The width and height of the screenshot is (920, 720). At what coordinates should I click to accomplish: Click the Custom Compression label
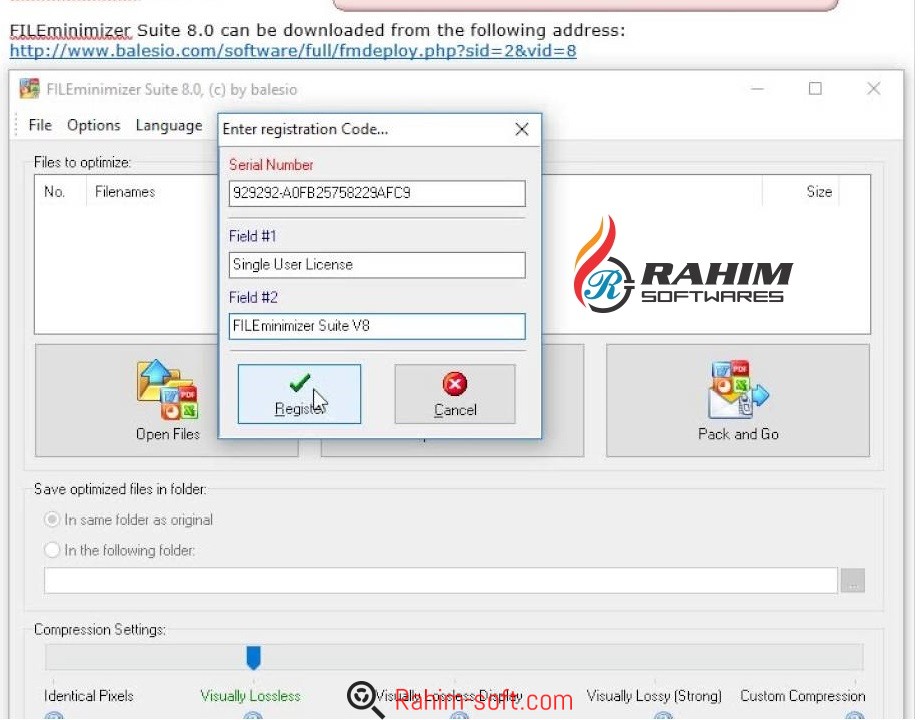pos(803,696)
